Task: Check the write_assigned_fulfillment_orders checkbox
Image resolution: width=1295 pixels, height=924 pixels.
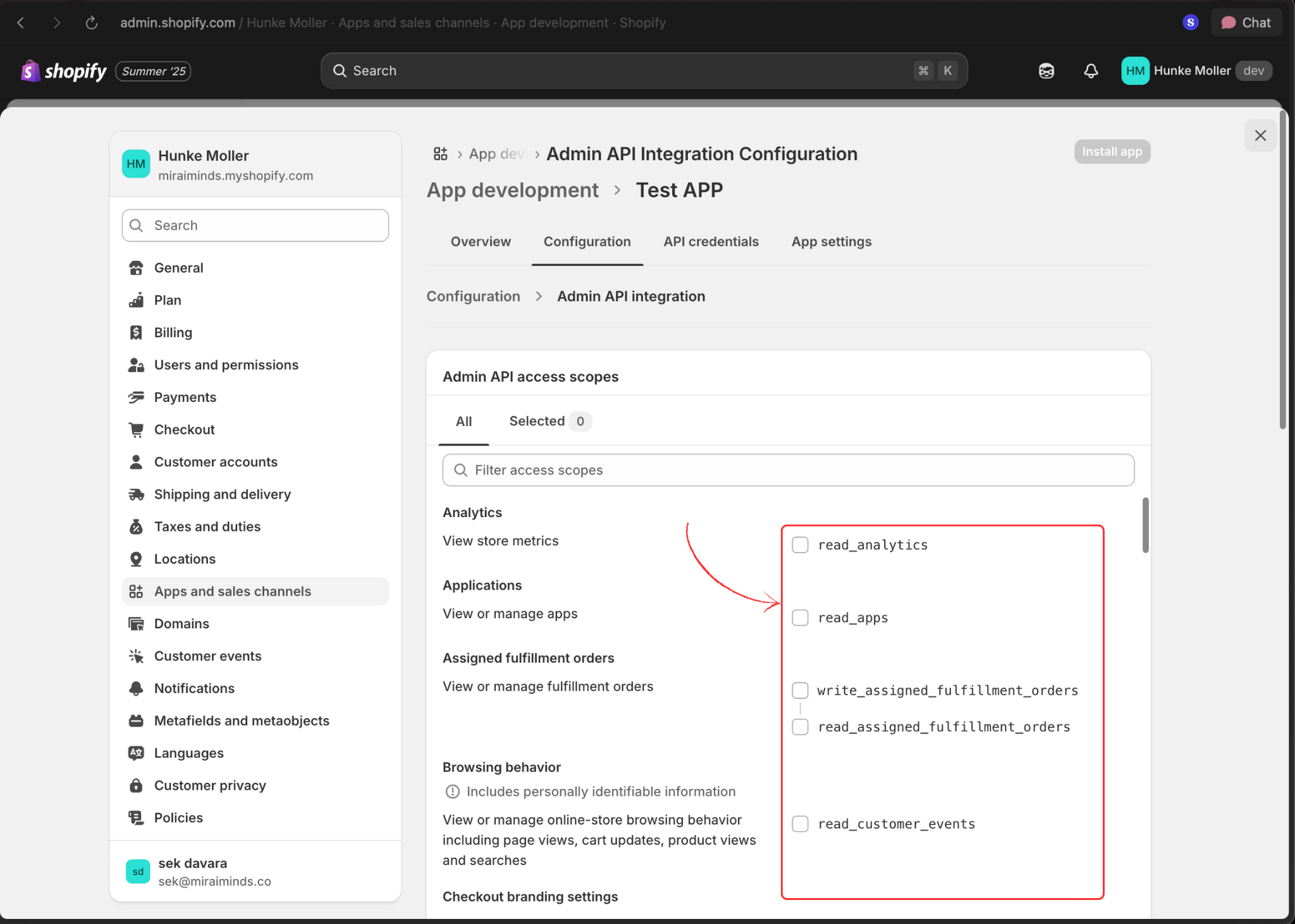Action: [799, 690]
